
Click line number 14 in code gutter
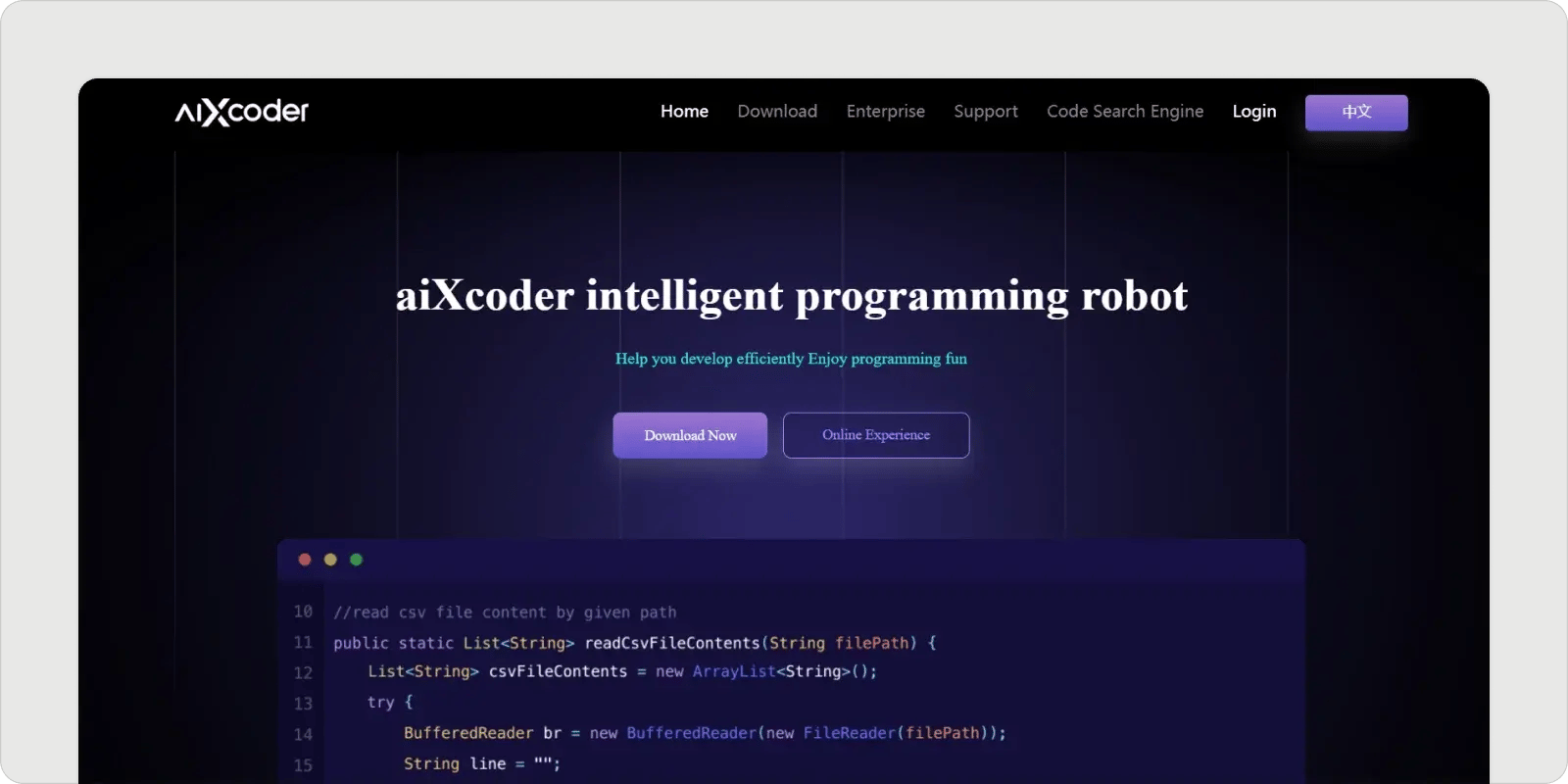coord(303,734)
